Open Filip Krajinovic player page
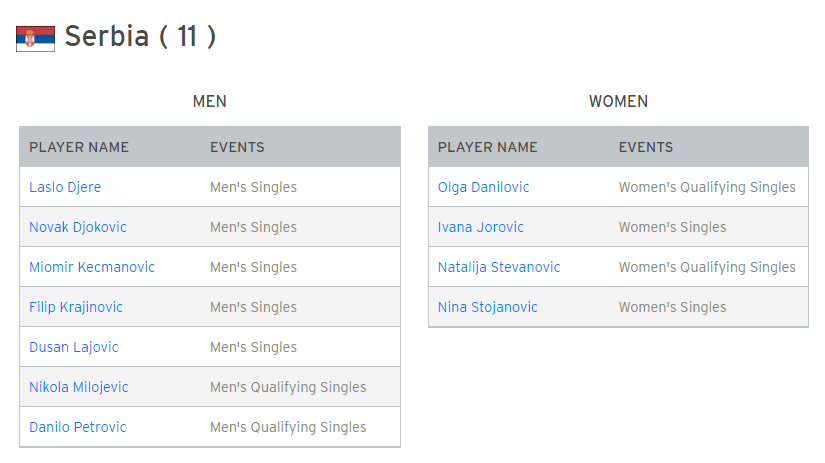The width and height of the screenshot is (825, 463). pos(76,307)
